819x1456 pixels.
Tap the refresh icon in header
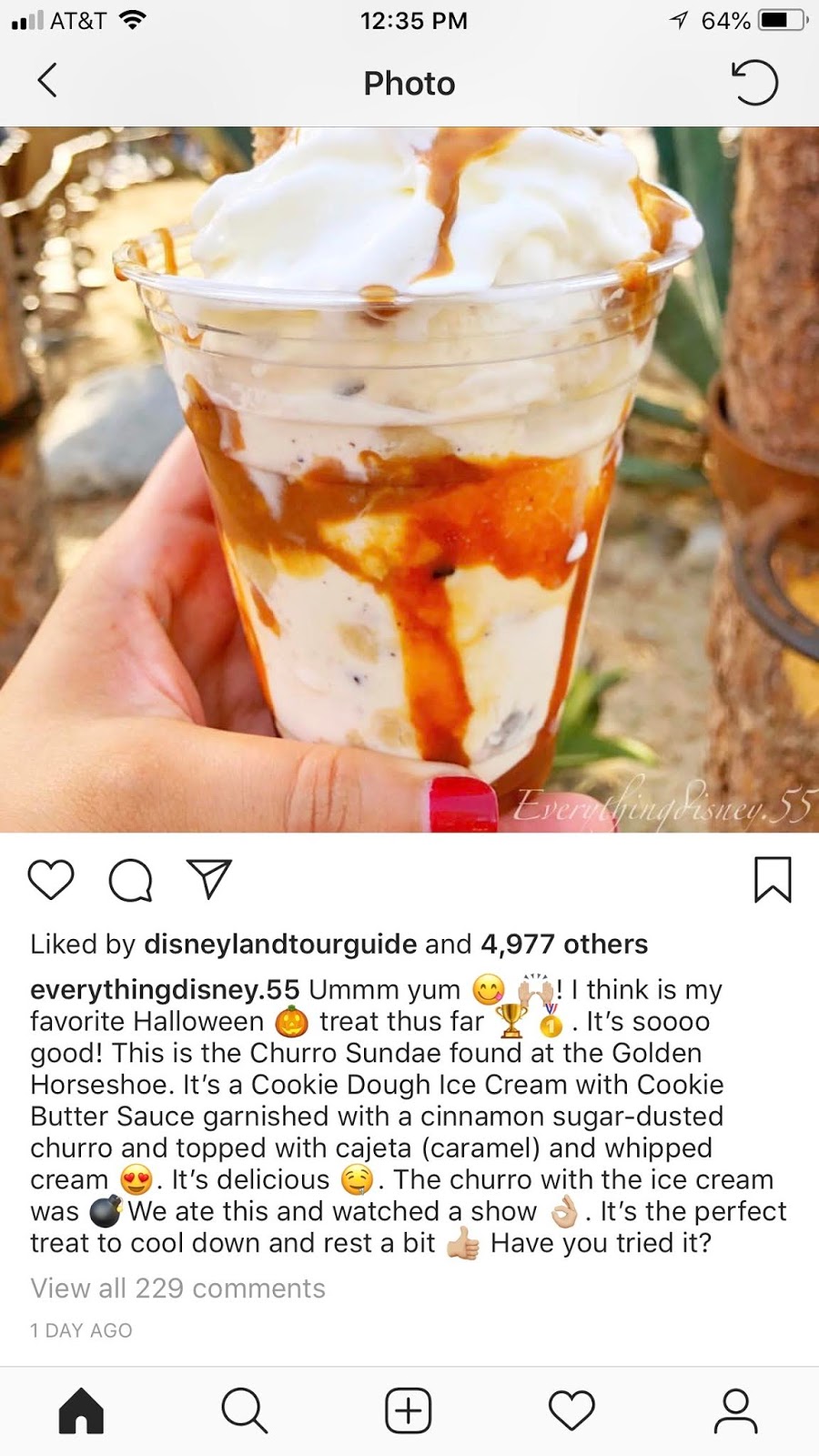754,82
